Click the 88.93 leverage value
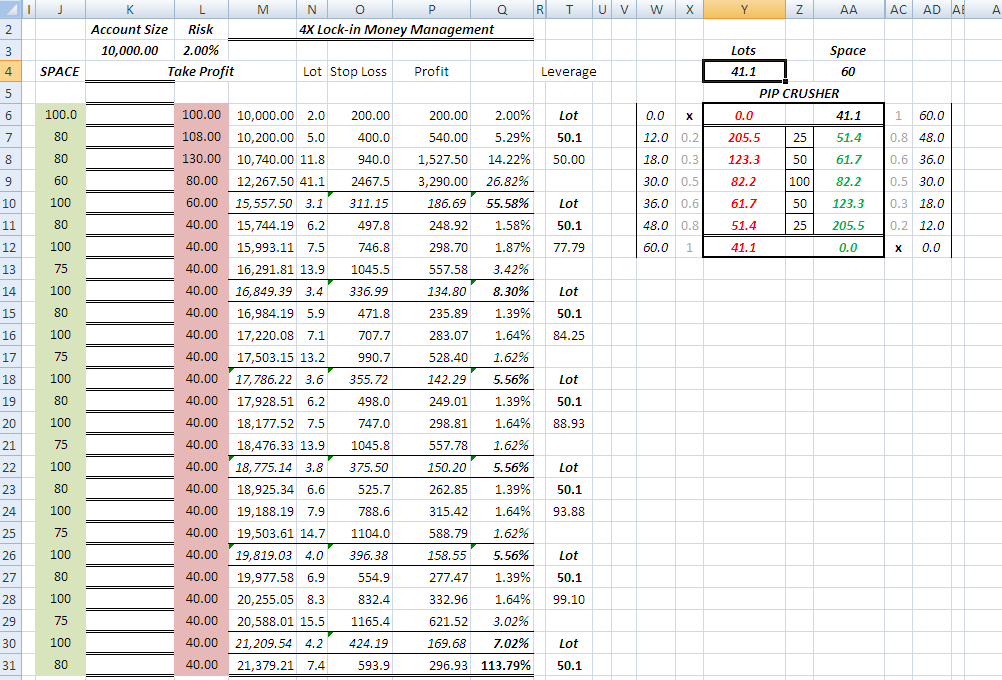 [569, 423]
